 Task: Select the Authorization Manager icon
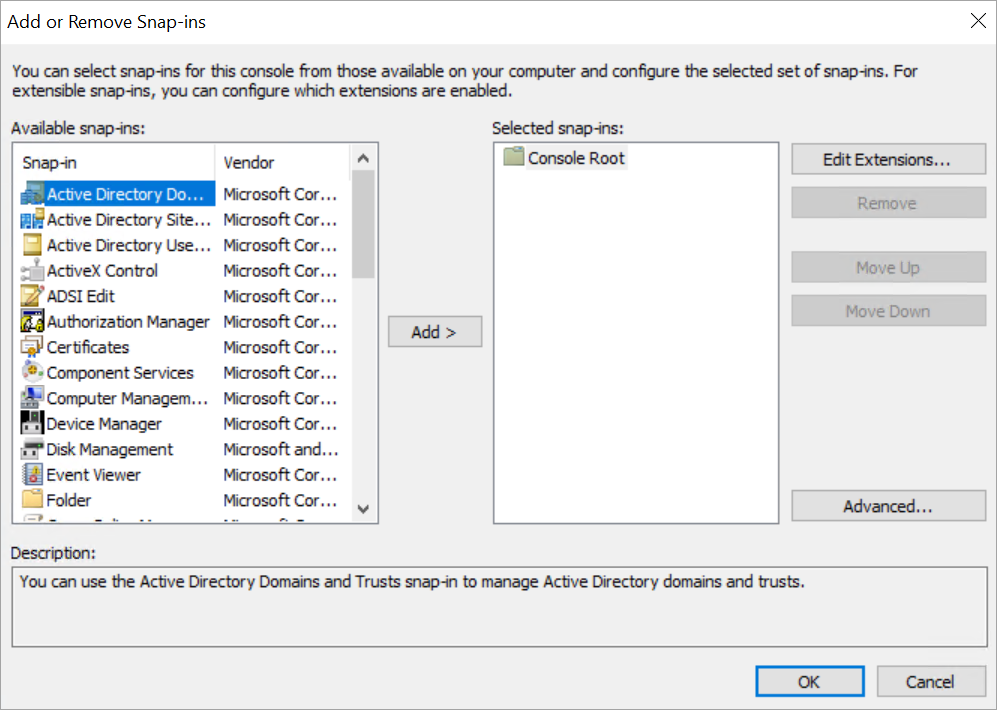click(x=32, y=322)
